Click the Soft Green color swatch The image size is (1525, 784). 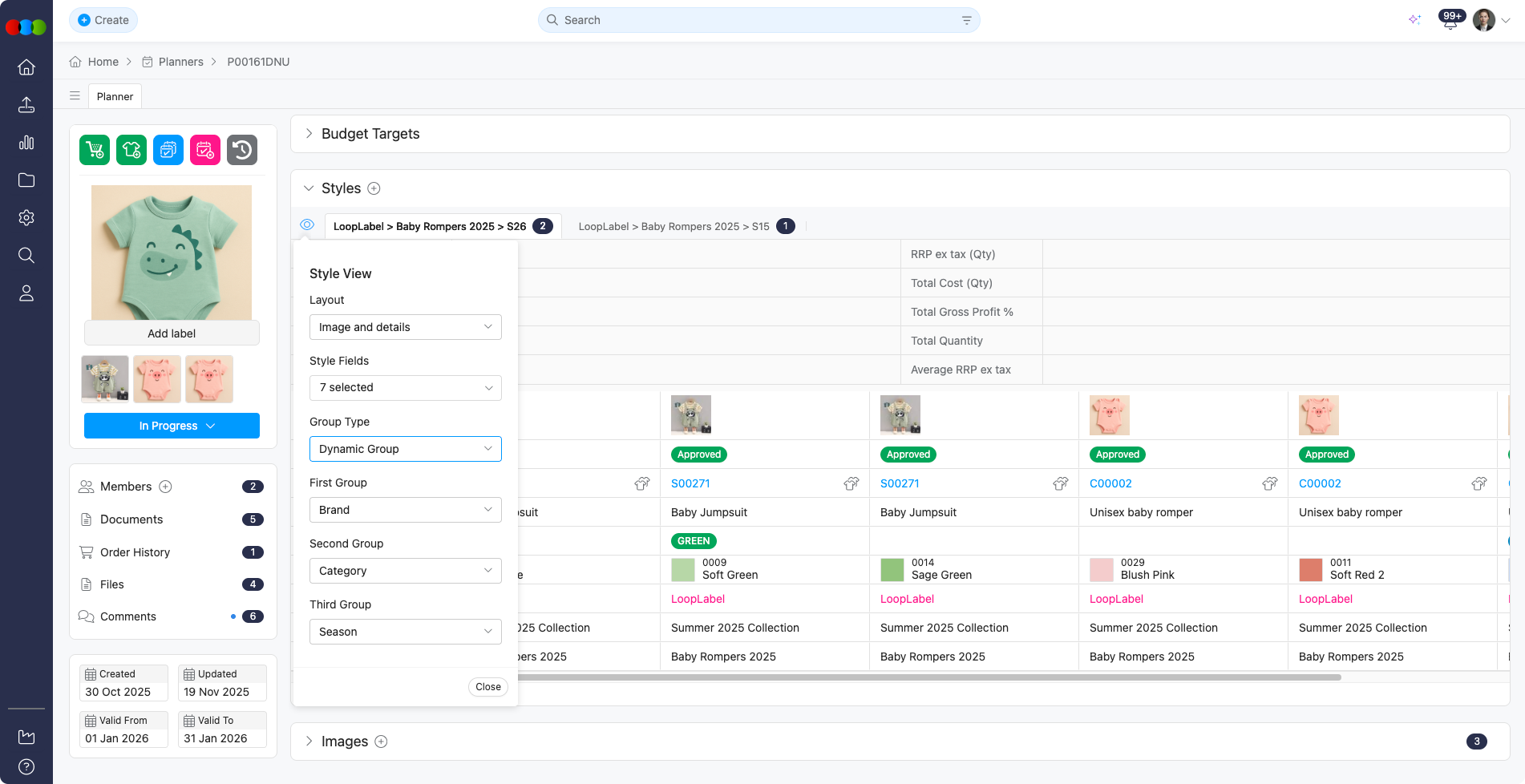tap(682, 569)
